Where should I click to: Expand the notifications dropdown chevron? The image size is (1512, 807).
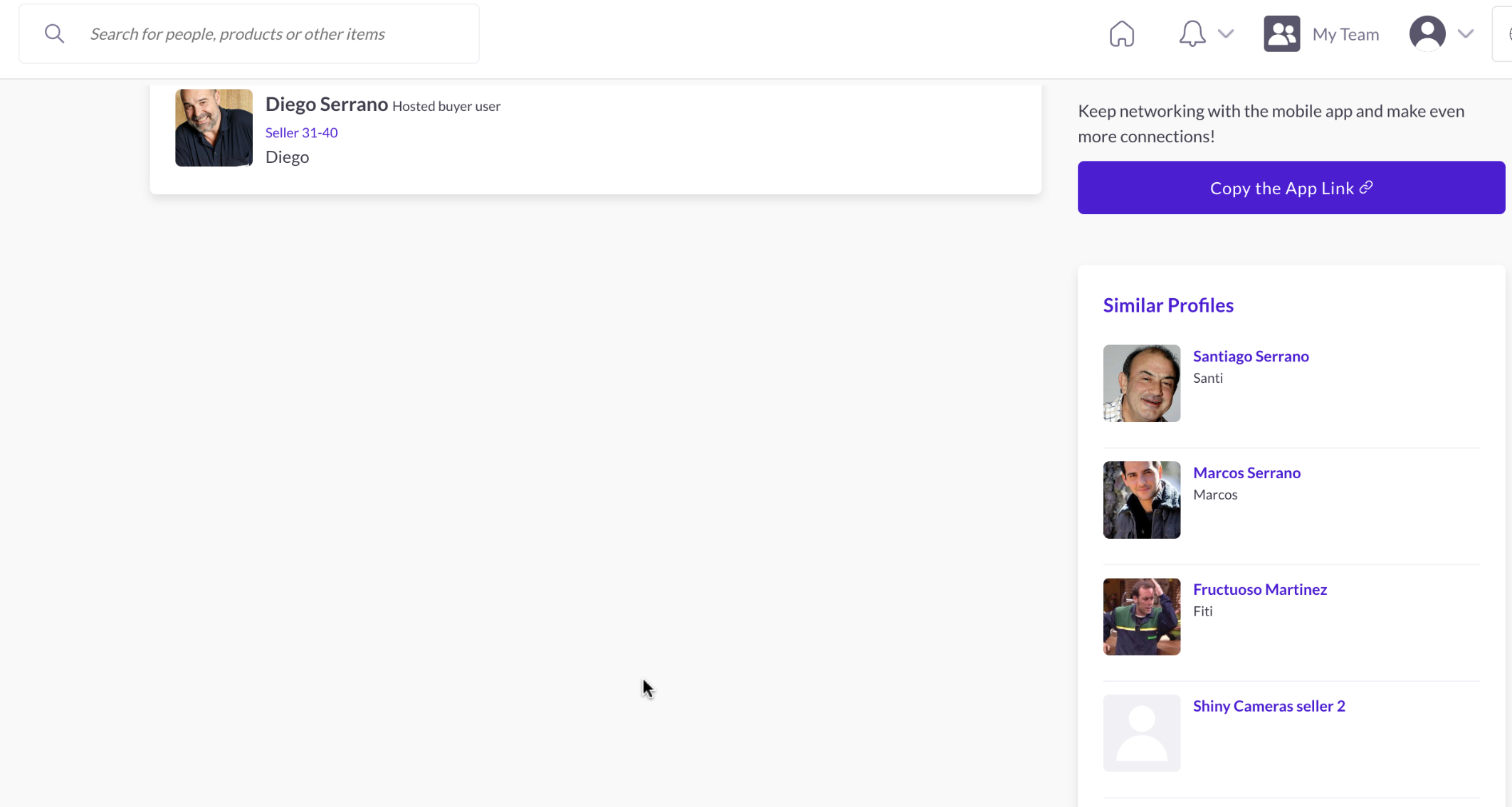click(x=1226, y=33)
